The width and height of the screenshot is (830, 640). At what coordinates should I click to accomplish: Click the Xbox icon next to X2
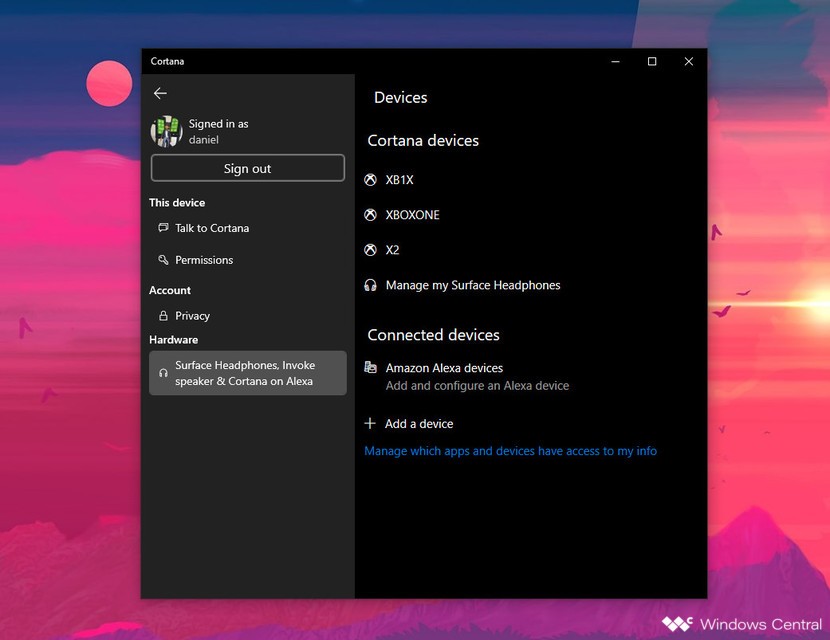click(370, 250)
